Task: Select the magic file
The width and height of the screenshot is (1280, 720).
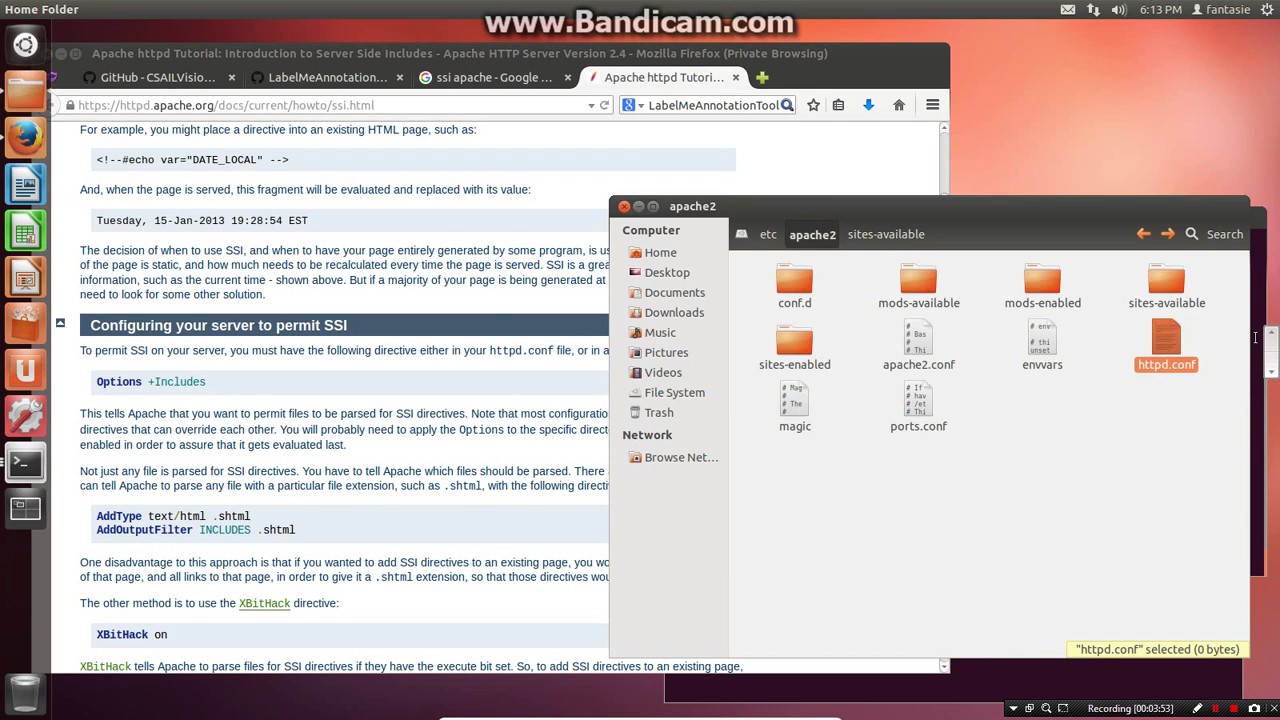Action: tap(795, 408)
